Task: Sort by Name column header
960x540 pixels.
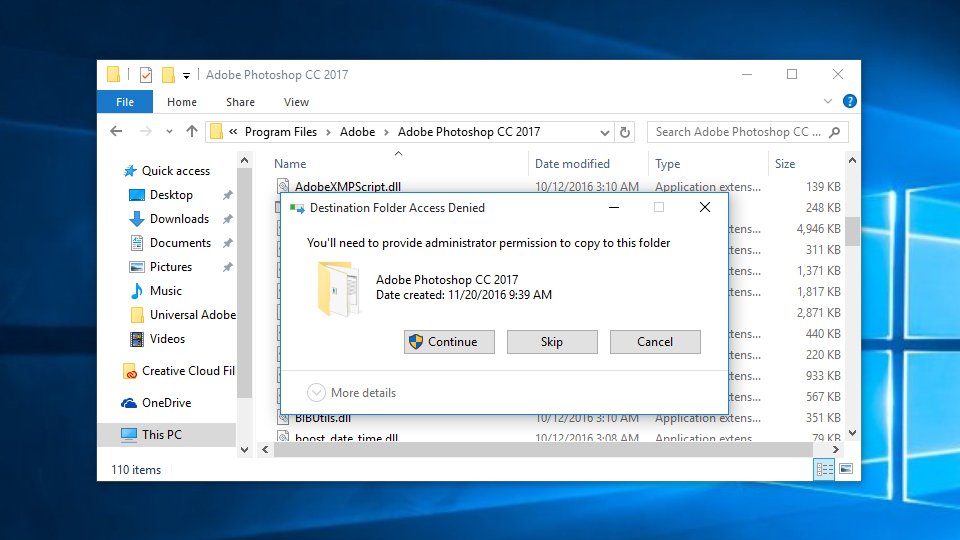Action: [290, 163]
